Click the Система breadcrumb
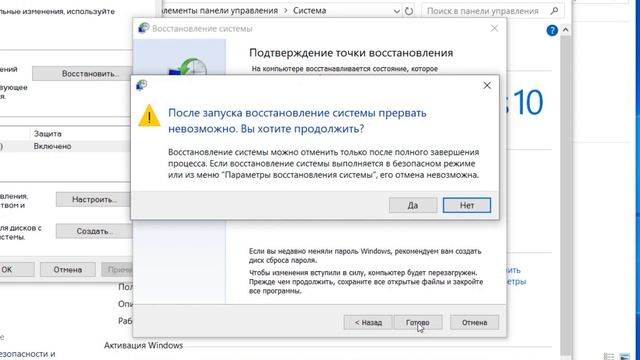The height and width of the screenshot is (360, 640). [309, 11]
